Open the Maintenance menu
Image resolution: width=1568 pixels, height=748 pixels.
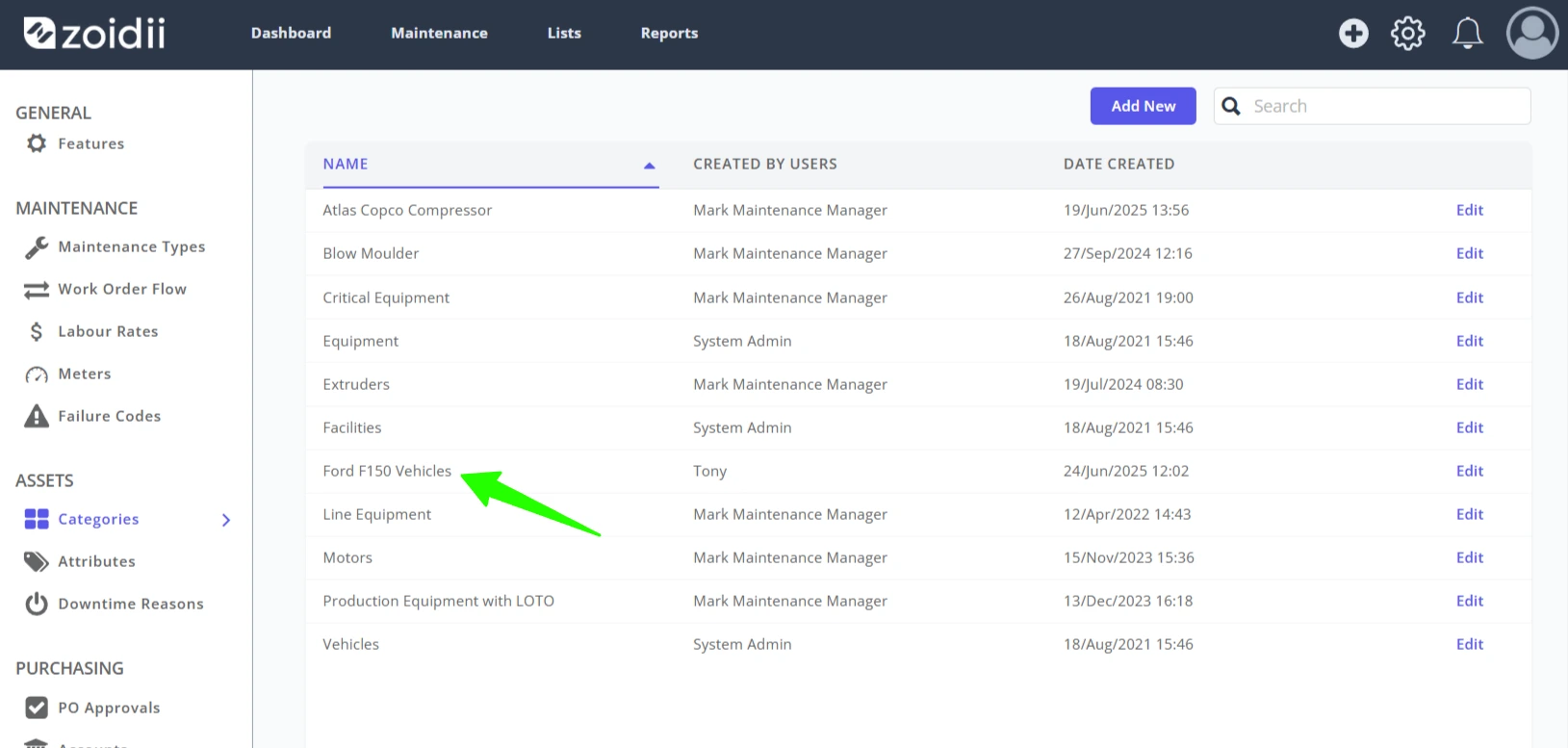[439, 33]
